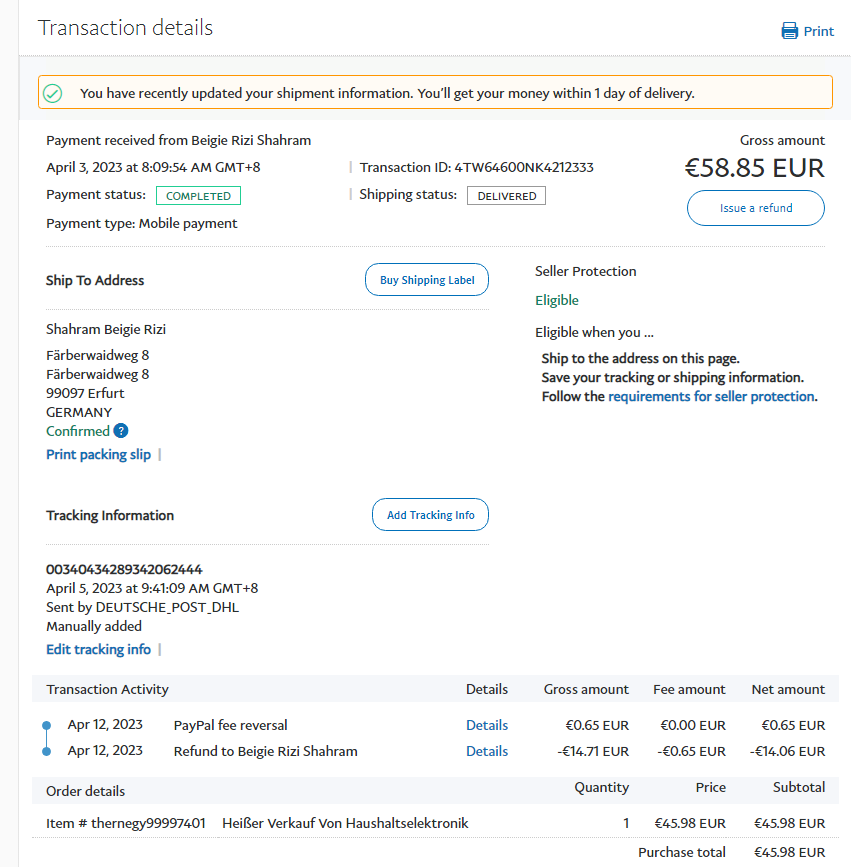View Details for PayPal fee reversal
Image resolution: width=851 pixels, height=867 pixels.
click(x=487, y=725)
